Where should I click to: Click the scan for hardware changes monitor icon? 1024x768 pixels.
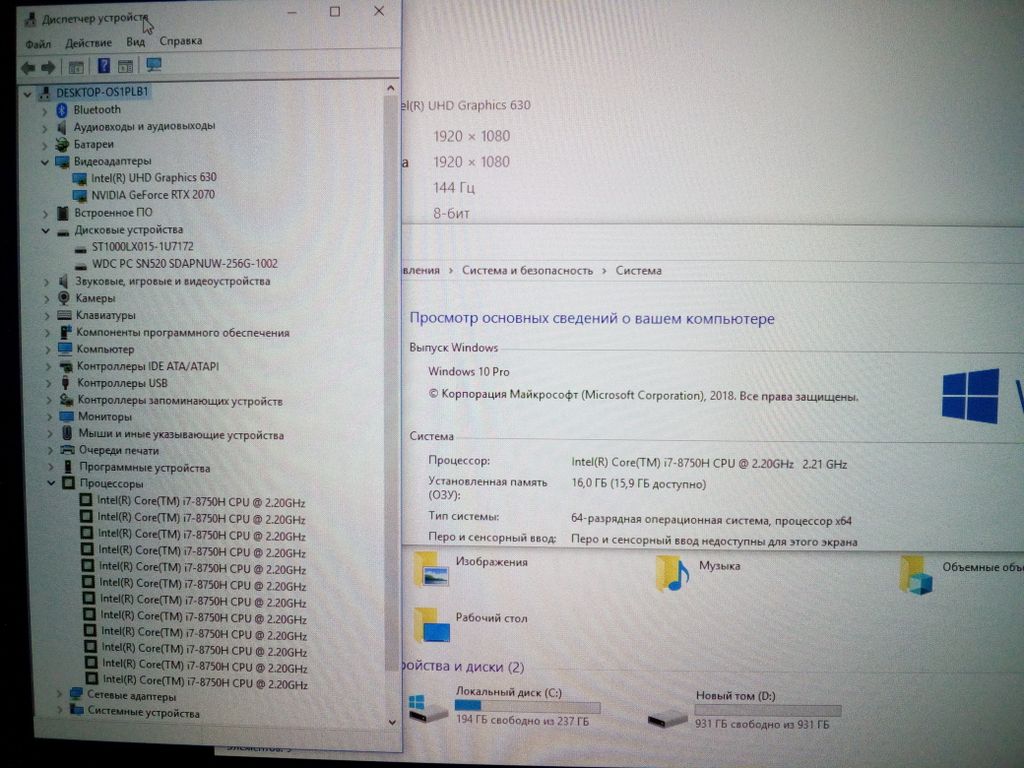(x=154, y=65)
